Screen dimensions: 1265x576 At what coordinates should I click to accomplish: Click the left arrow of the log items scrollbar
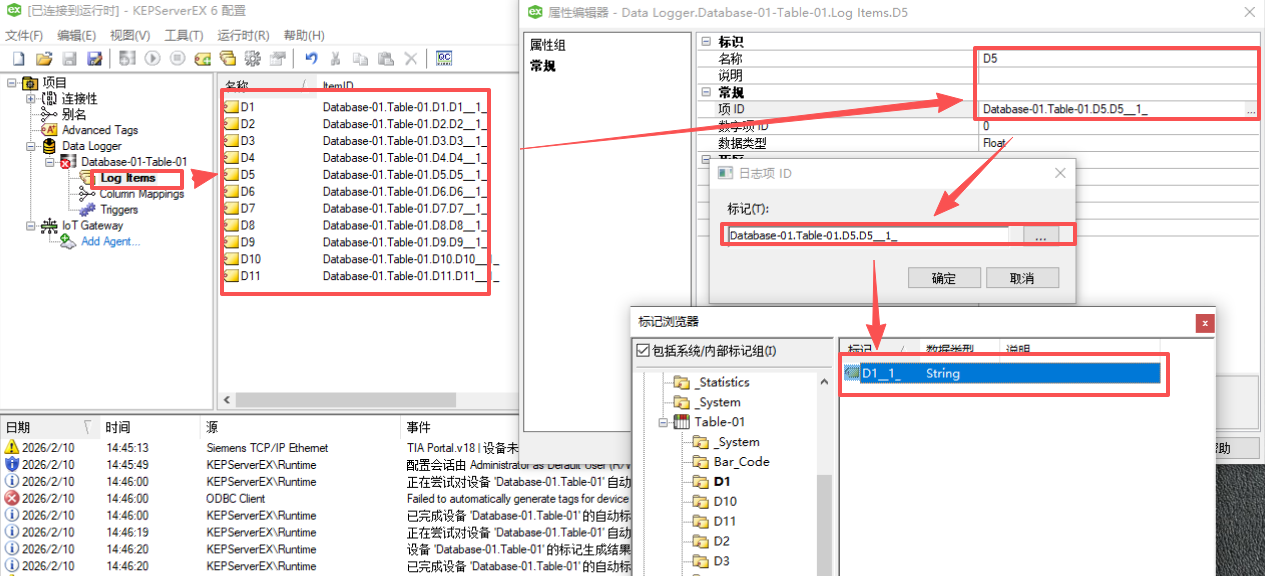(x=228, y=399)
